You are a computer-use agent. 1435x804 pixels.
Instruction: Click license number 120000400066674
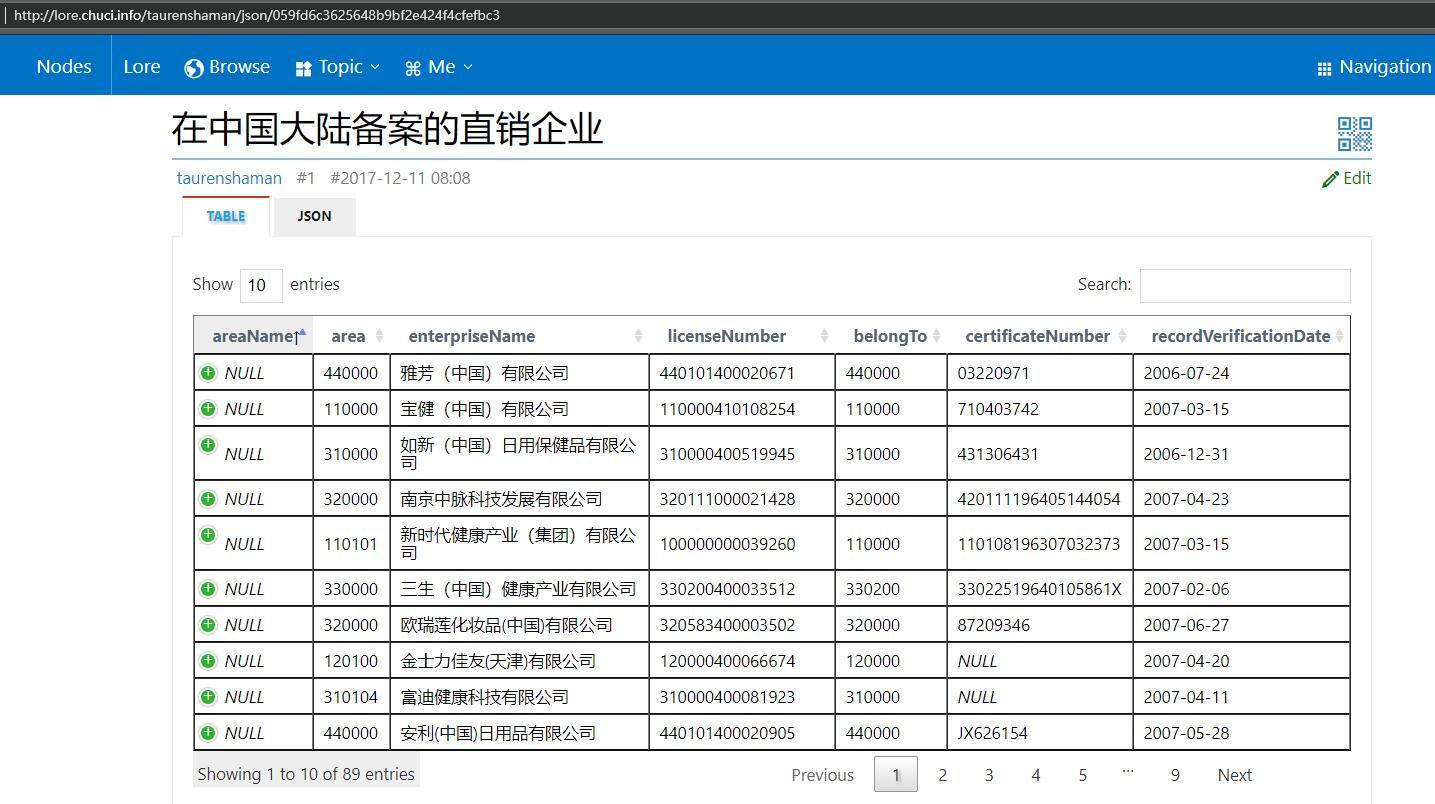[x=727, y=661]
